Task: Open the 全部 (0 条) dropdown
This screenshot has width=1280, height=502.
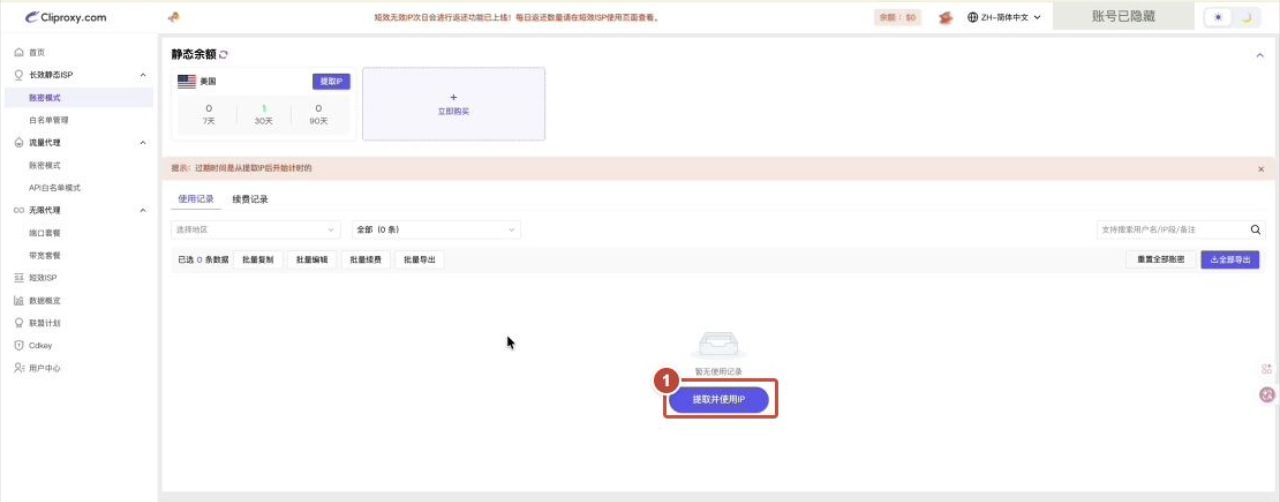Action: 436,230
